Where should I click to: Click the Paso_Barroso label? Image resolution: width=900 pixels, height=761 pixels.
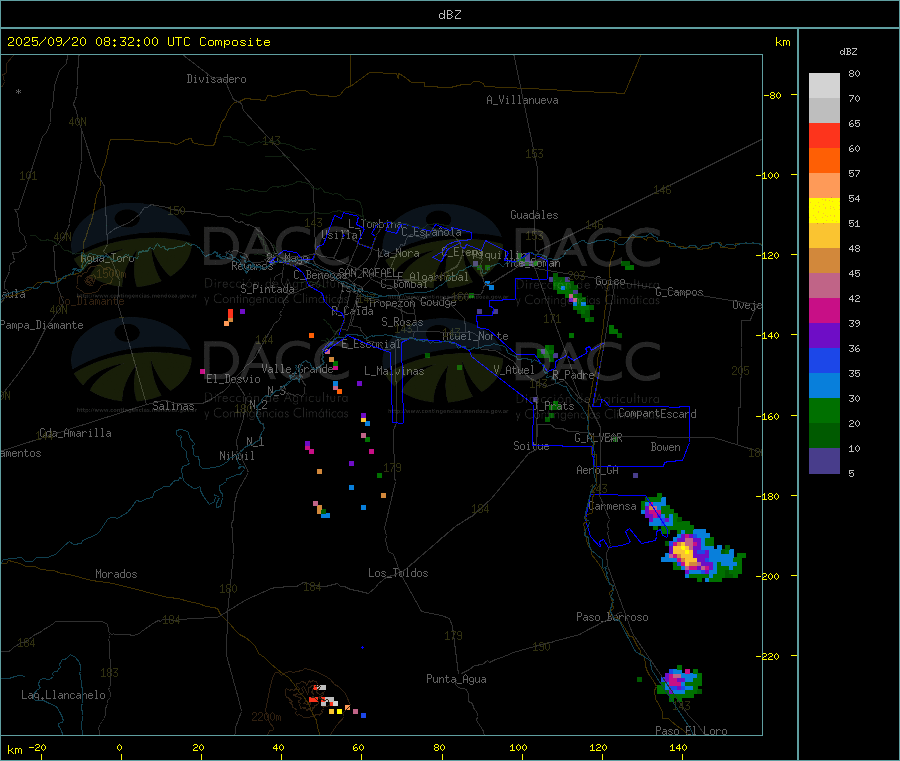(612, 617)
